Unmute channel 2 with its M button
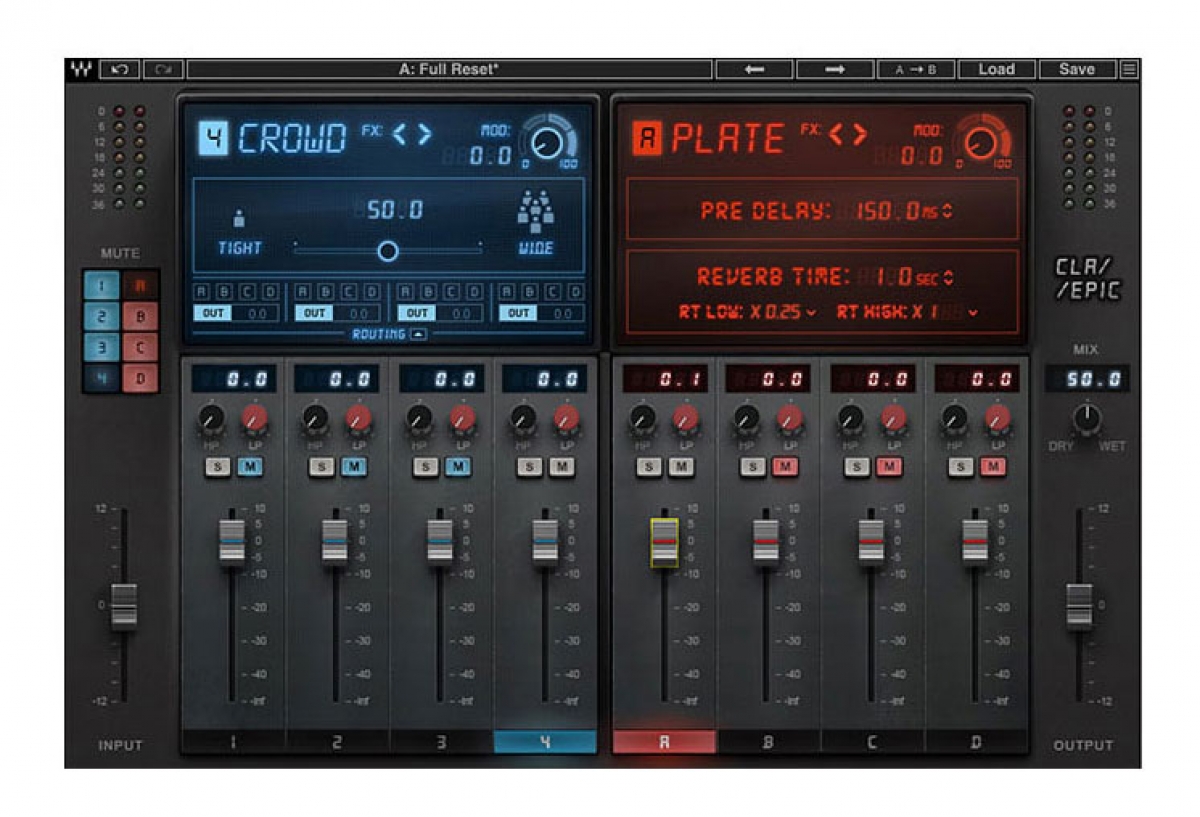The width and height of the screenshot is (1200, 817). coord(353,467)
